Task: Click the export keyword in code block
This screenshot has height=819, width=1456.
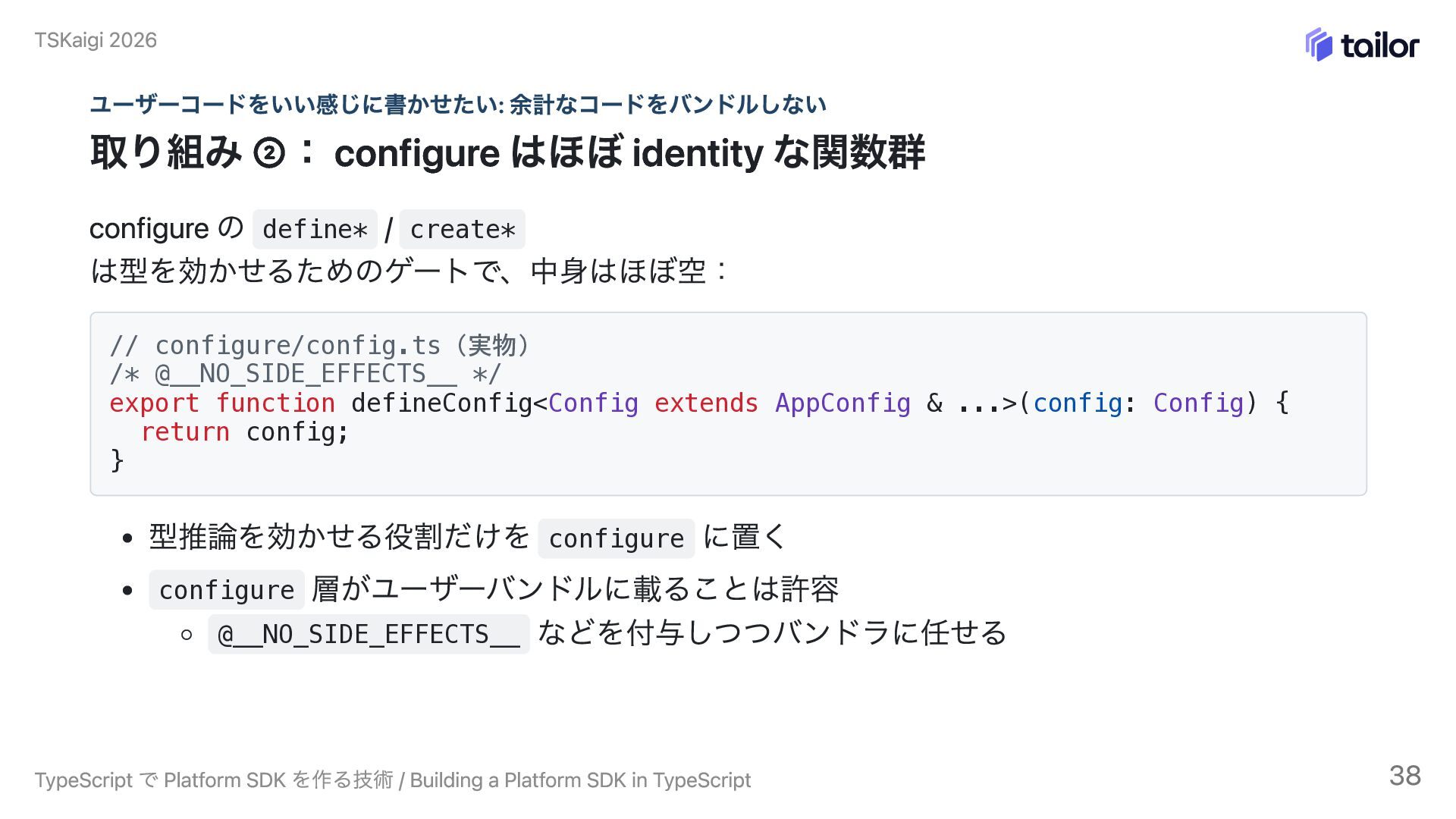Action: point(154,403)
